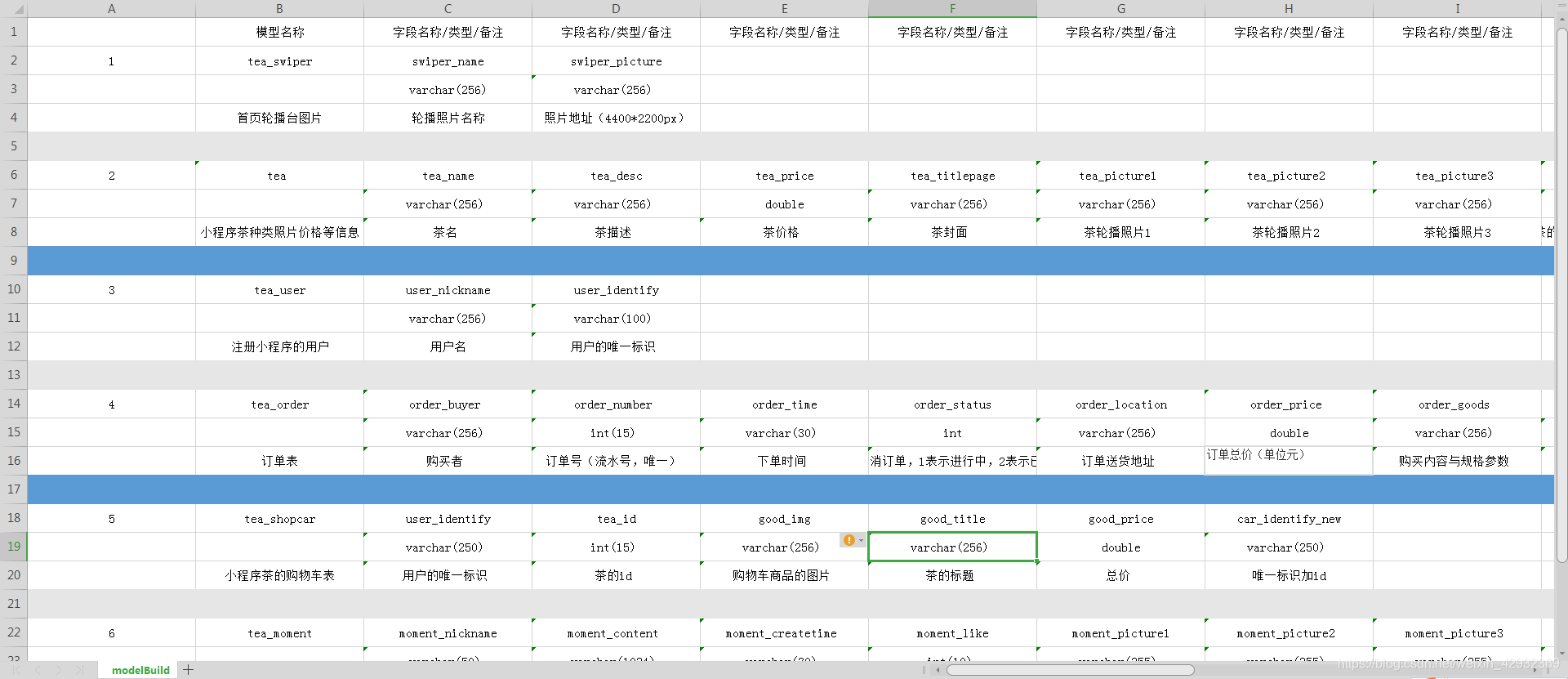Screen dimensions: 1568x679
Task: Select column F header
Action: (x=952, y=9)
